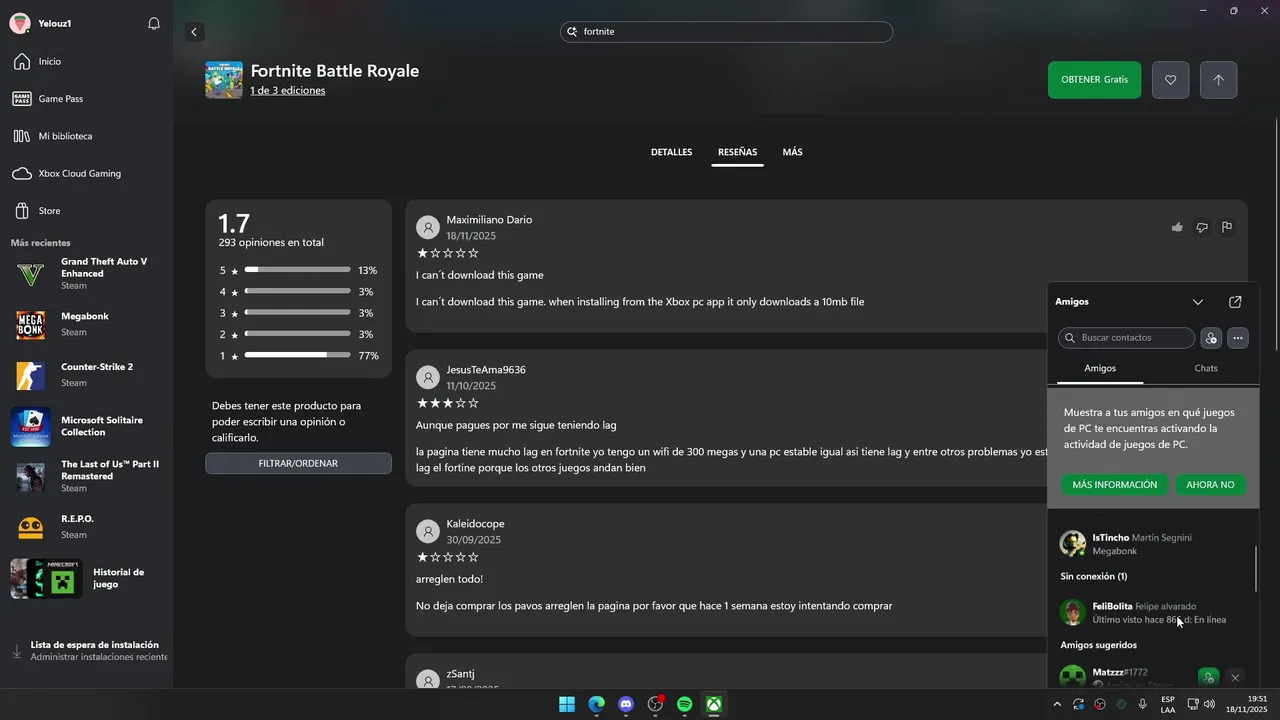Open the Windows Start menu

(567, 704)
